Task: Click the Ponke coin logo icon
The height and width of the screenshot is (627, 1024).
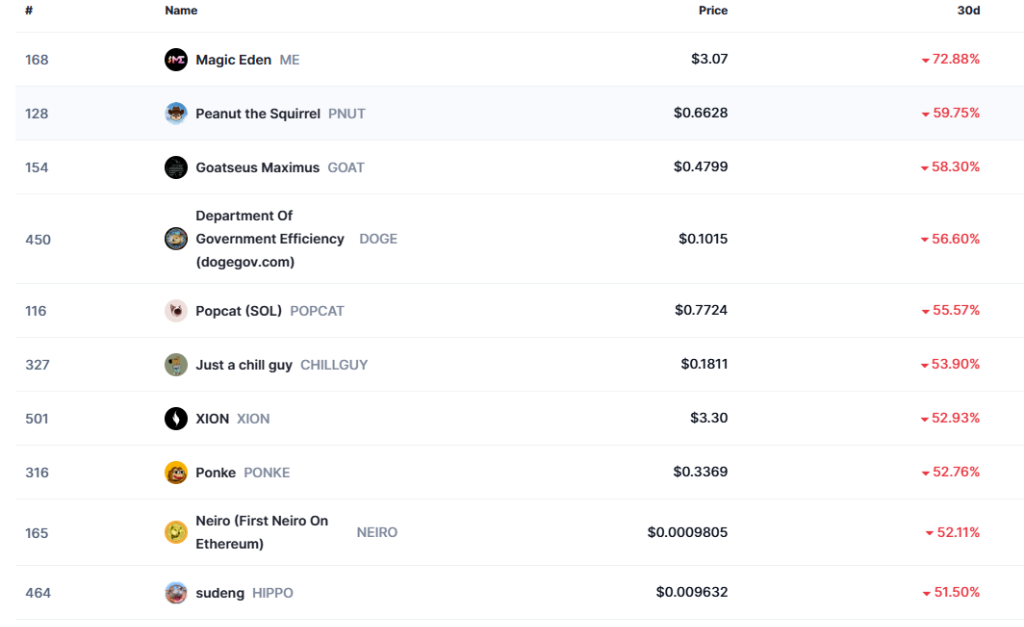Action: pos(176,473)
